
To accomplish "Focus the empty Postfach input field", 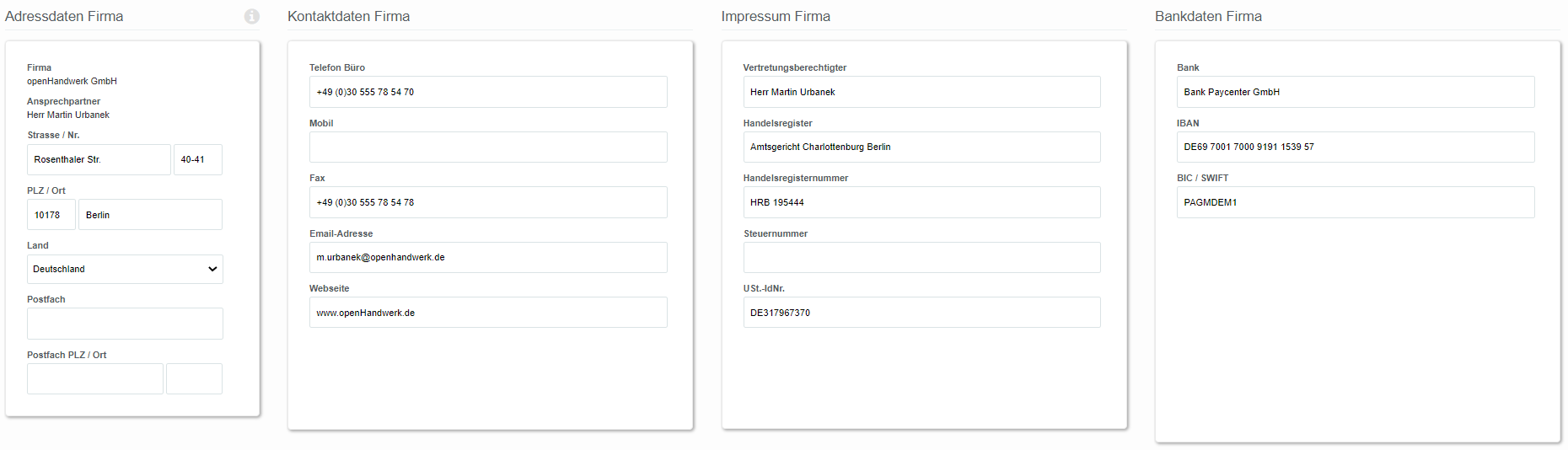I will coord(125,324).
